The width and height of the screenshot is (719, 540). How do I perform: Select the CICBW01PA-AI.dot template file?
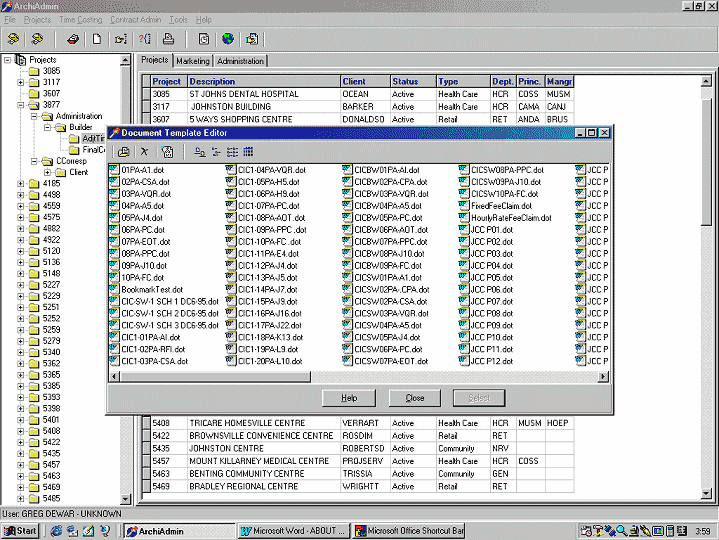pyautogui.click(x=382, y=170)
